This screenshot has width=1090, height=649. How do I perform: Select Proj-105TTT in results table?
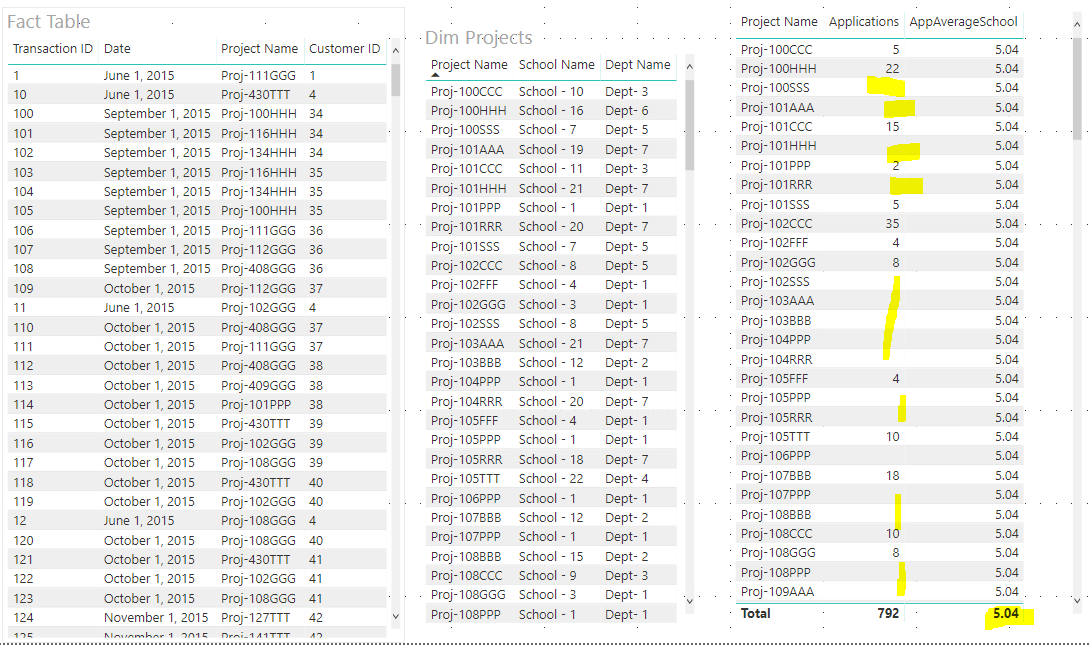click(x=775, y=437)
